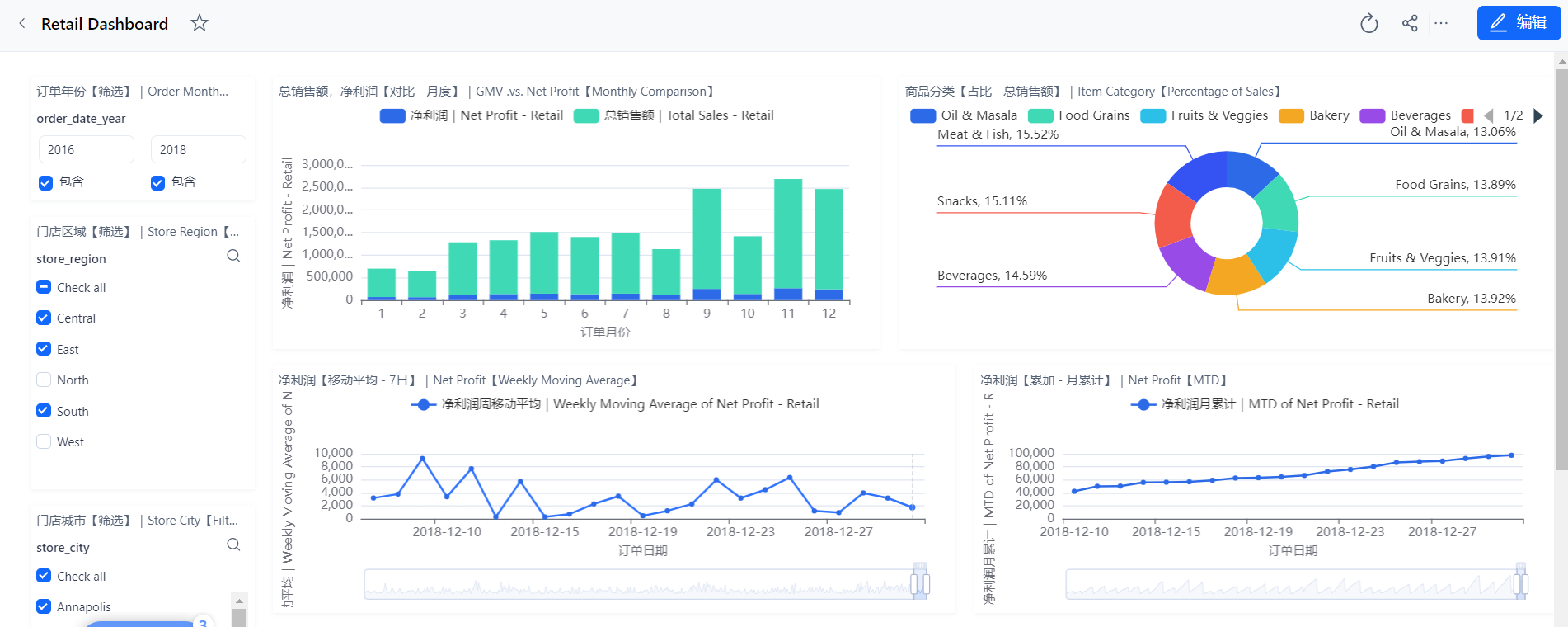Toggle Net Profit - Retail legend swatch
The image size is (1568, 627).
point(392,115)
